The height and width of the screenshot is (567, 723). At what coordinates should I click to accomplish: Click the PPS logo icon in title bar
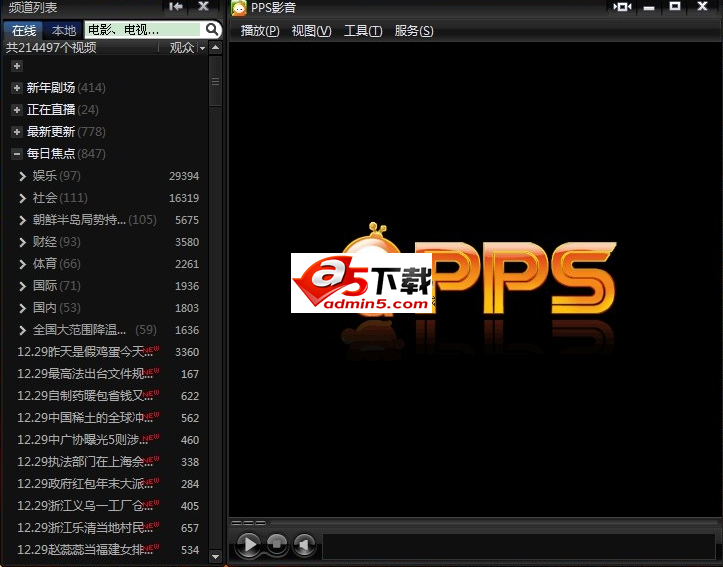tap(239, 8)
